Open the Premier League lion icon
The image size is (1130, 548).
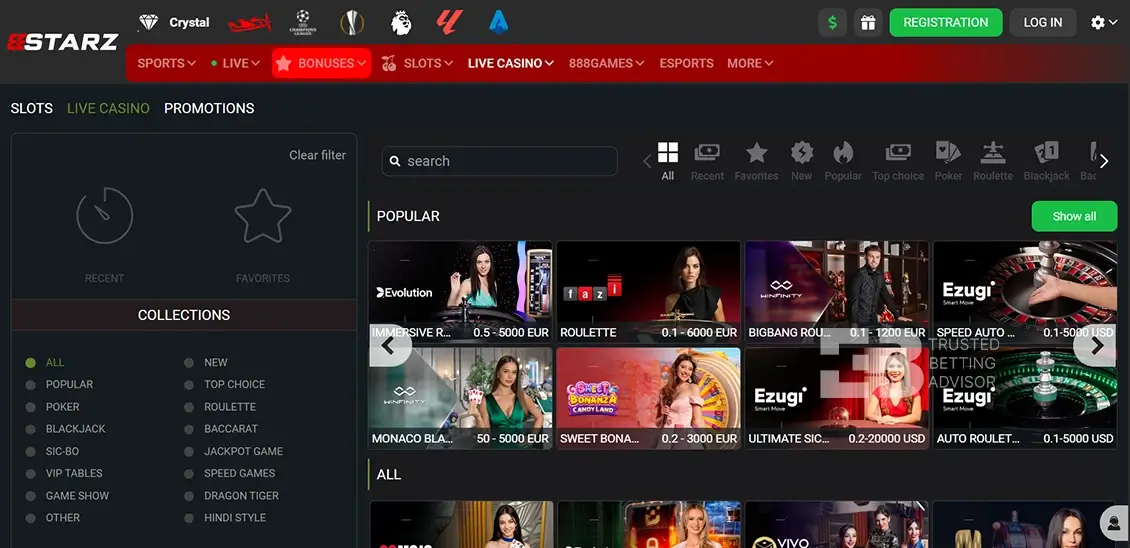(401, 22)
